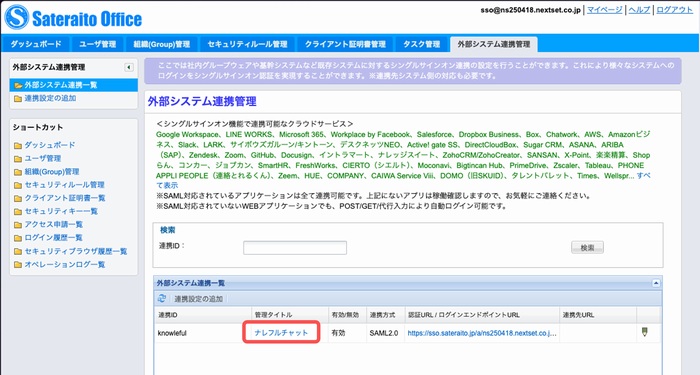Open the クライアント証明書管理 tab

(x=345, y=44)
